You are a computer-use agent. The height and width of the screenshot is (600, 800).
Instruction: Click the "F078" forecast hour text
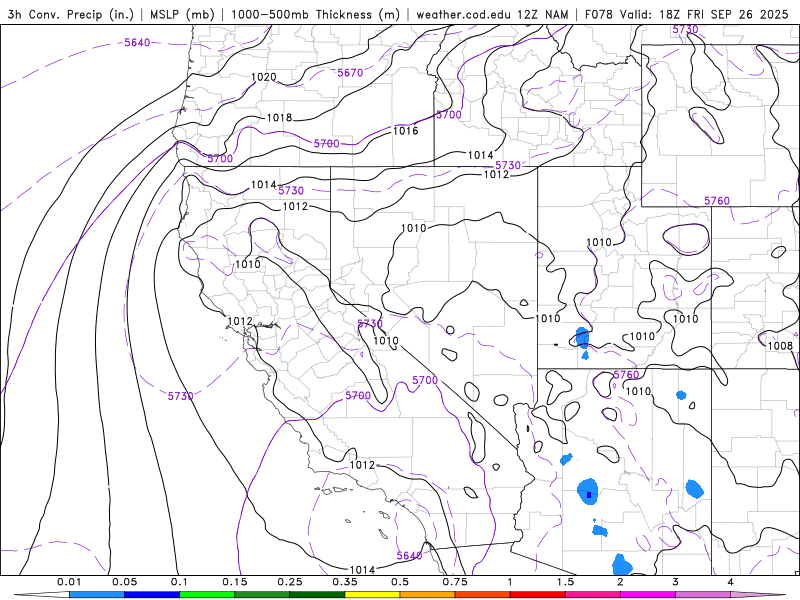(x=598, y=14)
